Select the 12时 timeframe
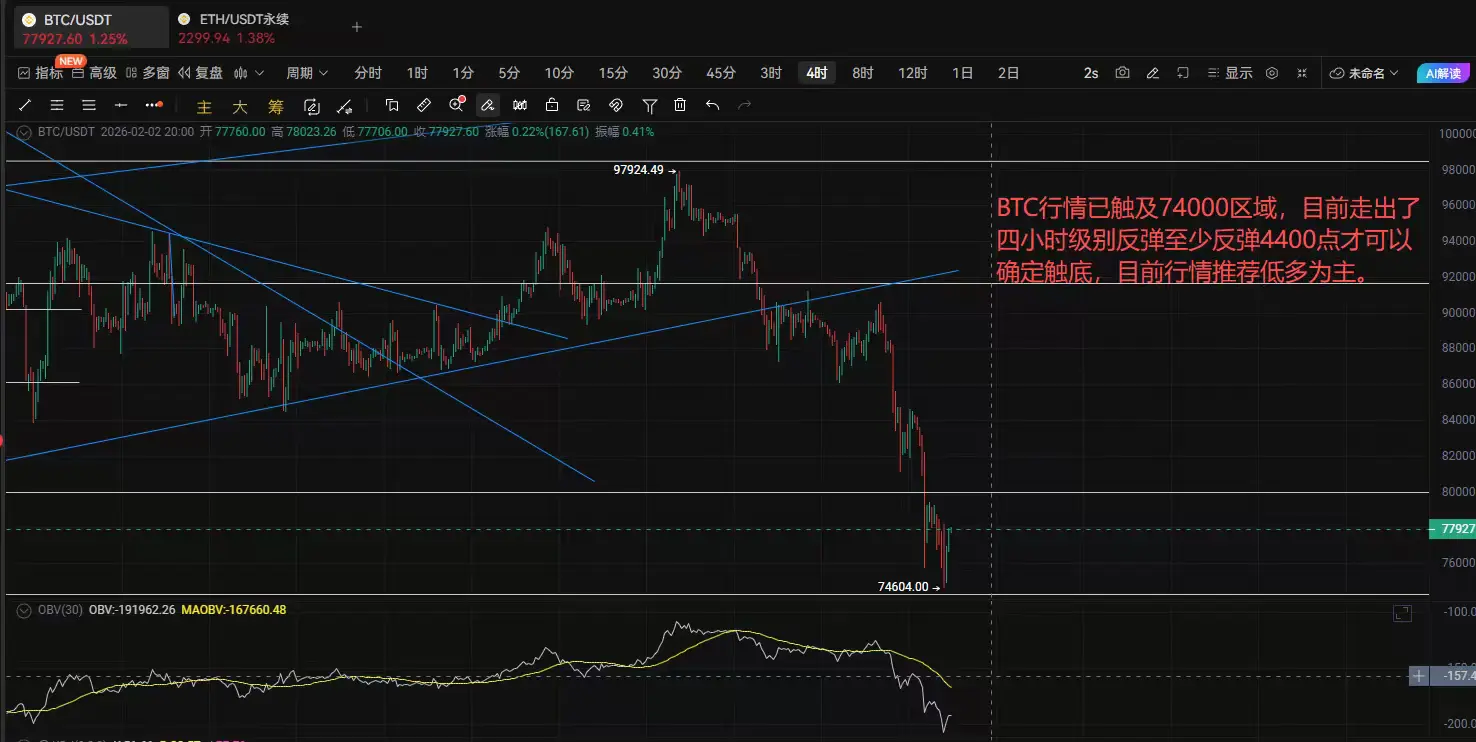 coord(913,73)
